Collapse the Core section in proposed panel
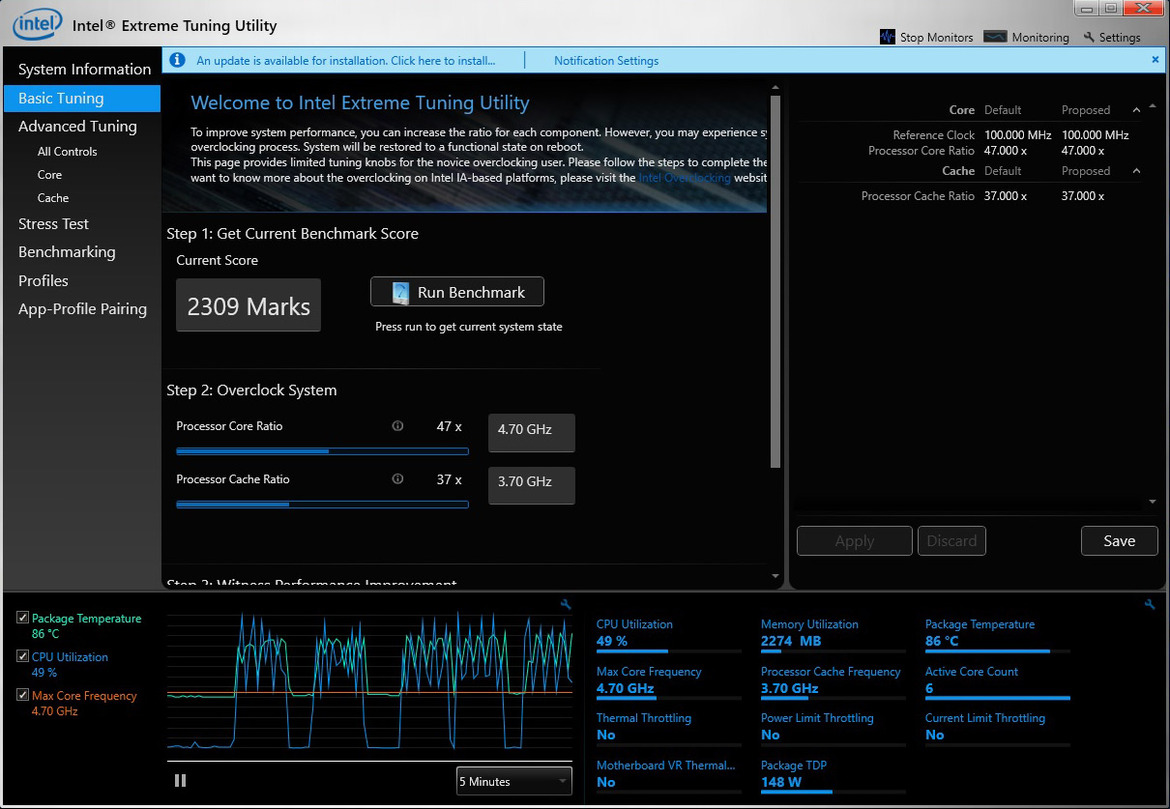The width and height of the screenshot is (1170, 809). pos(1136,110)
